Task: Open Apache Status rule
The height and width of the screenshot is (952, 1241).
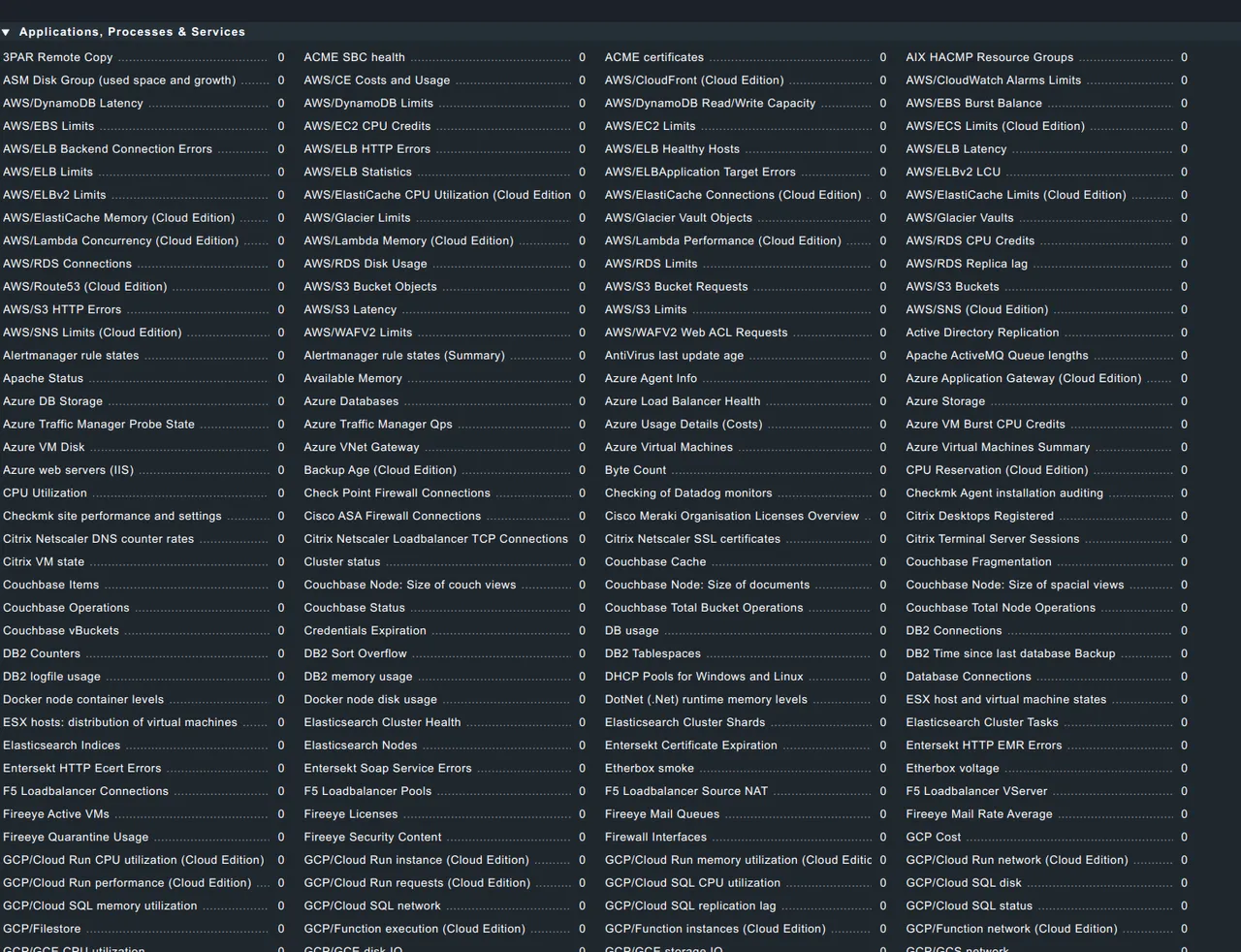Action: pos(43,379)
